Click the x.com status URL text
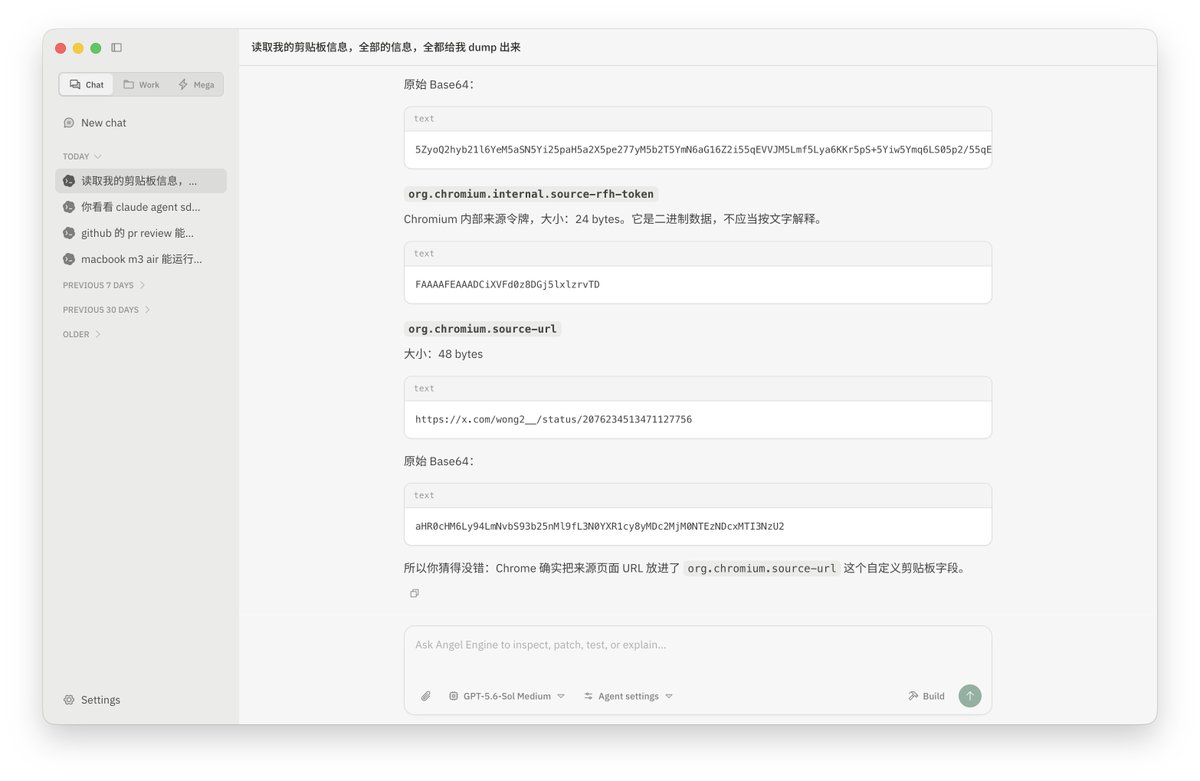The image size is (1200, 781). [x=554, y=420]
